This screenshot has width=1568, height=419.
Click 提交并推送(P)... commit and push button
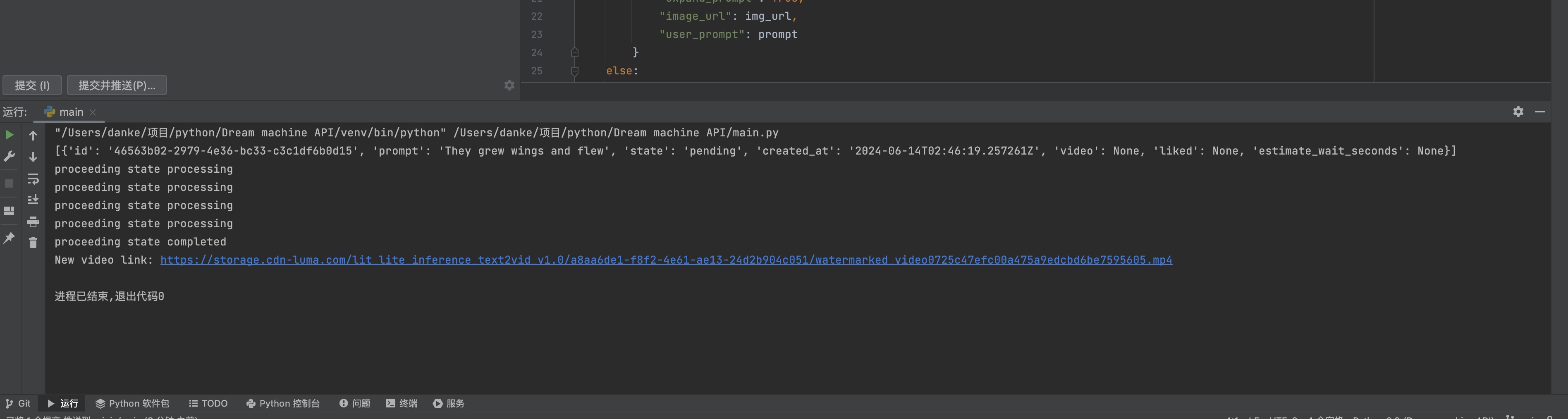(117, 85)
